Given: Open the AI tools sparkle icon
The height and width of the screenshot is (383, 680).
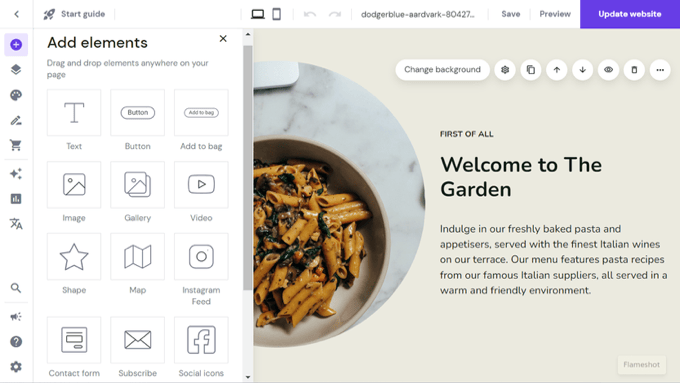Looking at the screenshot, I should 16,174.
